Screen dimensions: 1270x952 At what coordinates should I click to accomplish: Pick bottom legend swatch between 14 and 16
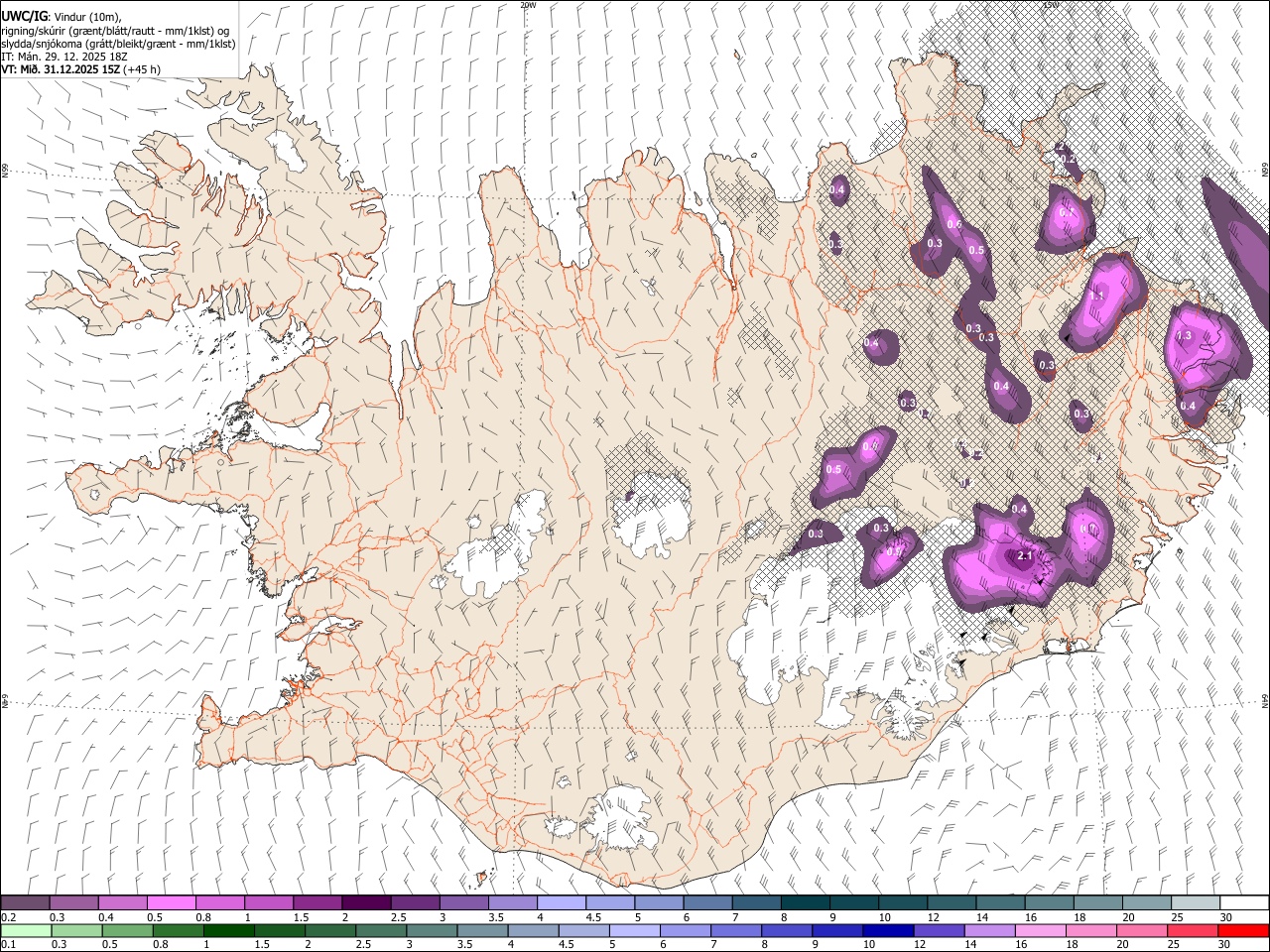(990, 930)
